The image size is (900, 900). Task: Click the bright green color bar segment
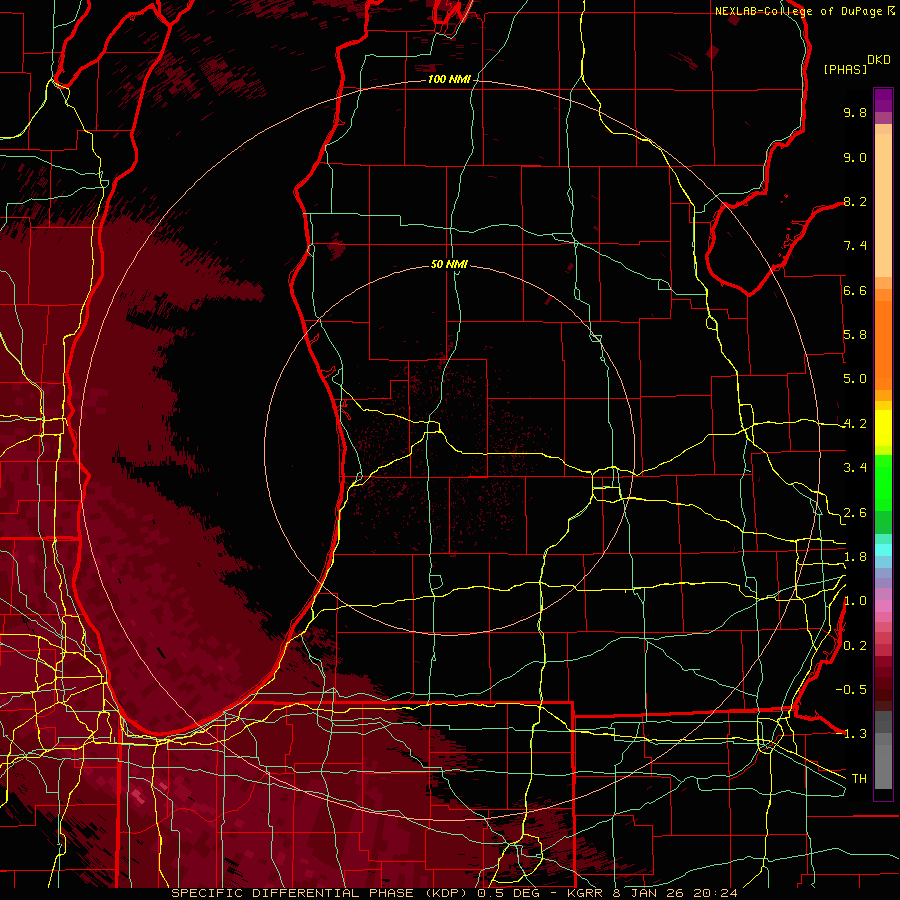(x=883, y=484)
